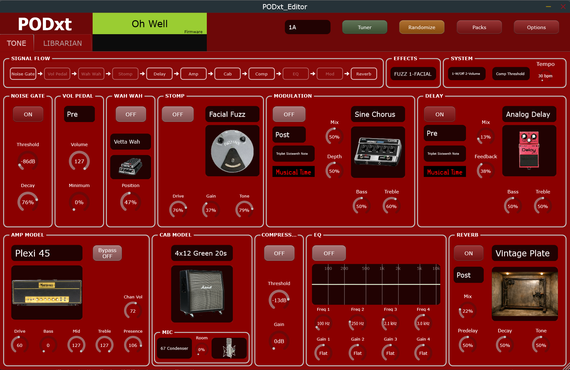Click the Vintage Plate reverb image
This screenshot has height=370, width=570.
pyautogui.click(x=525, y=294)
